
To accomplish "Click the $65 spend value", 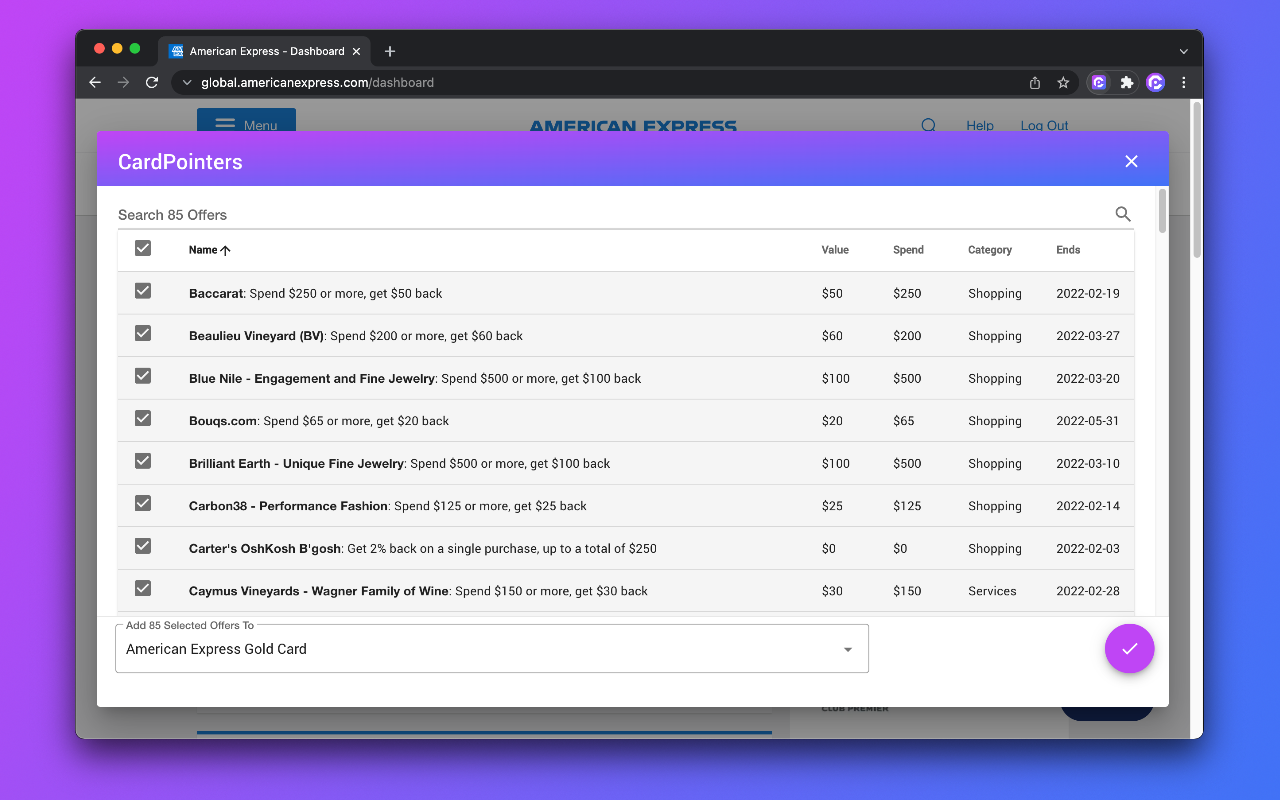I will (x=904, y=421).
